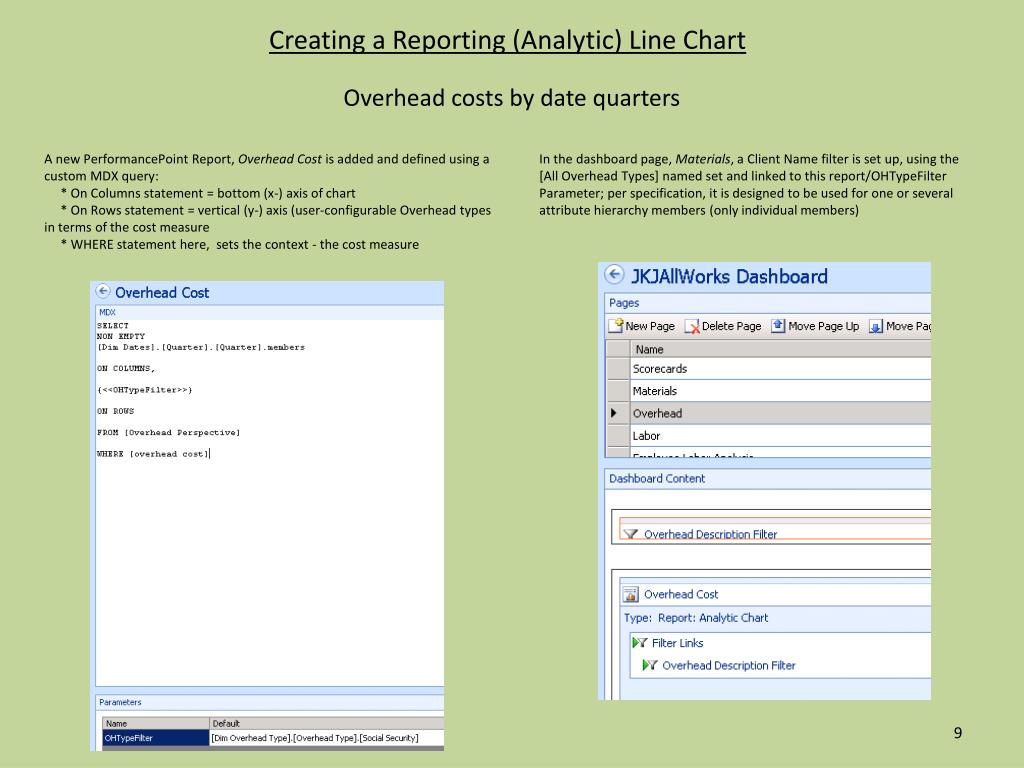Click icon next to linked Overhead Description Filter
The width and height of the screenshot is (1024, 768).
click(650, 665)
